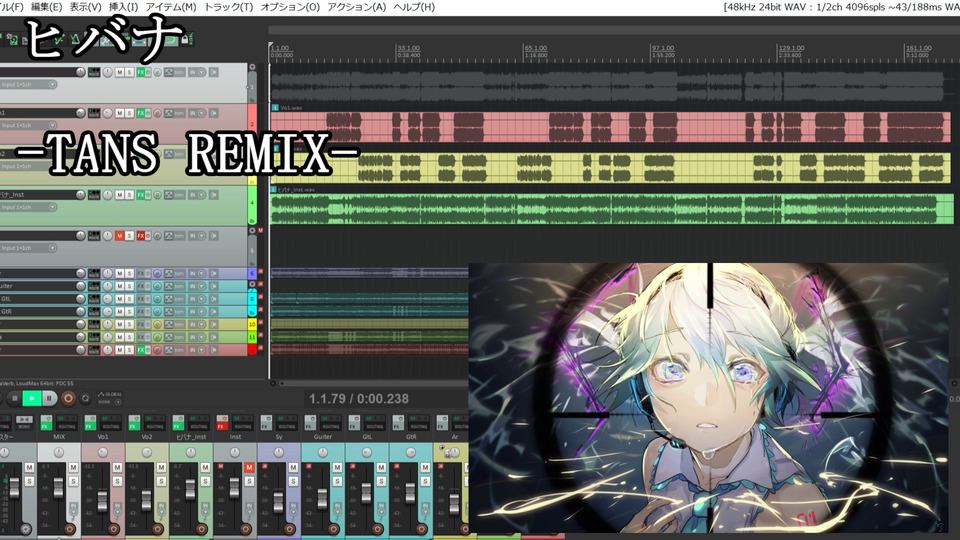Toggle phase invert on track 11
This screenshot has width=960, height=540.
coord(157,337)
